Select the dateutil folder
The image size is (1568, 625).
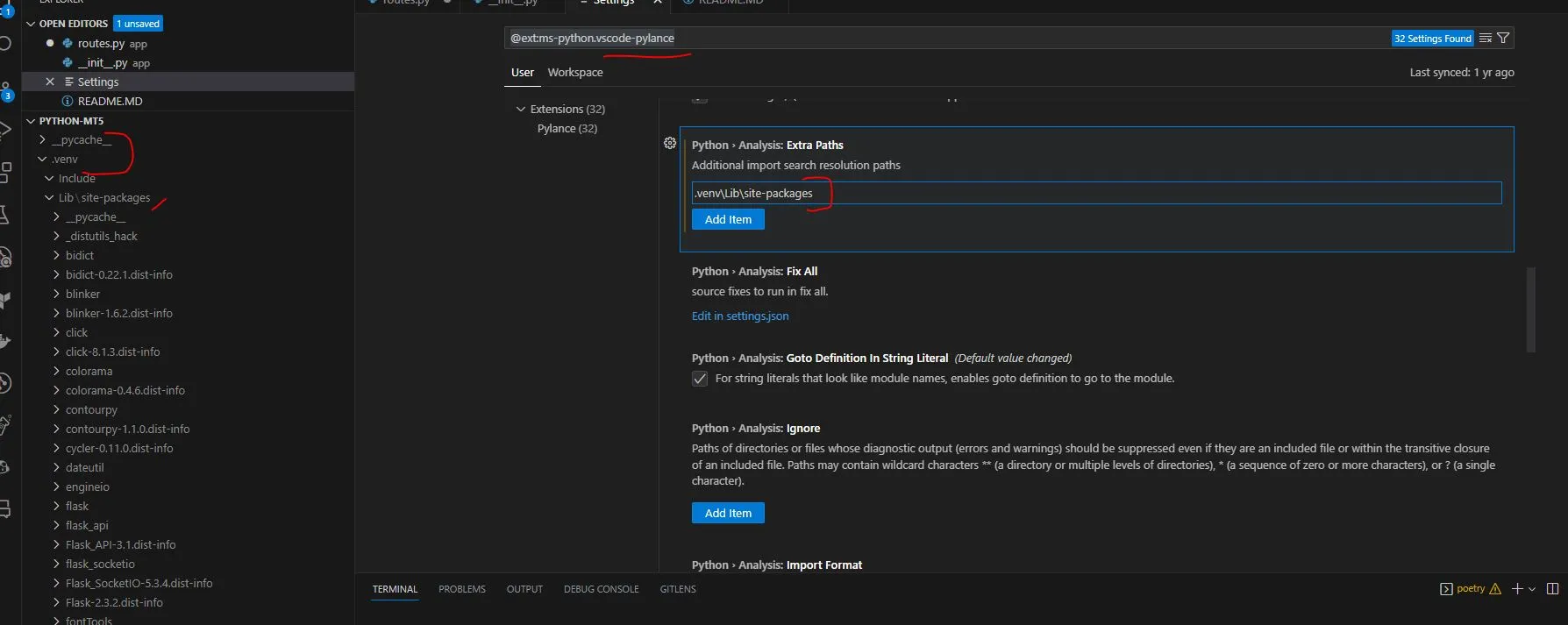[x=84, y=467]
